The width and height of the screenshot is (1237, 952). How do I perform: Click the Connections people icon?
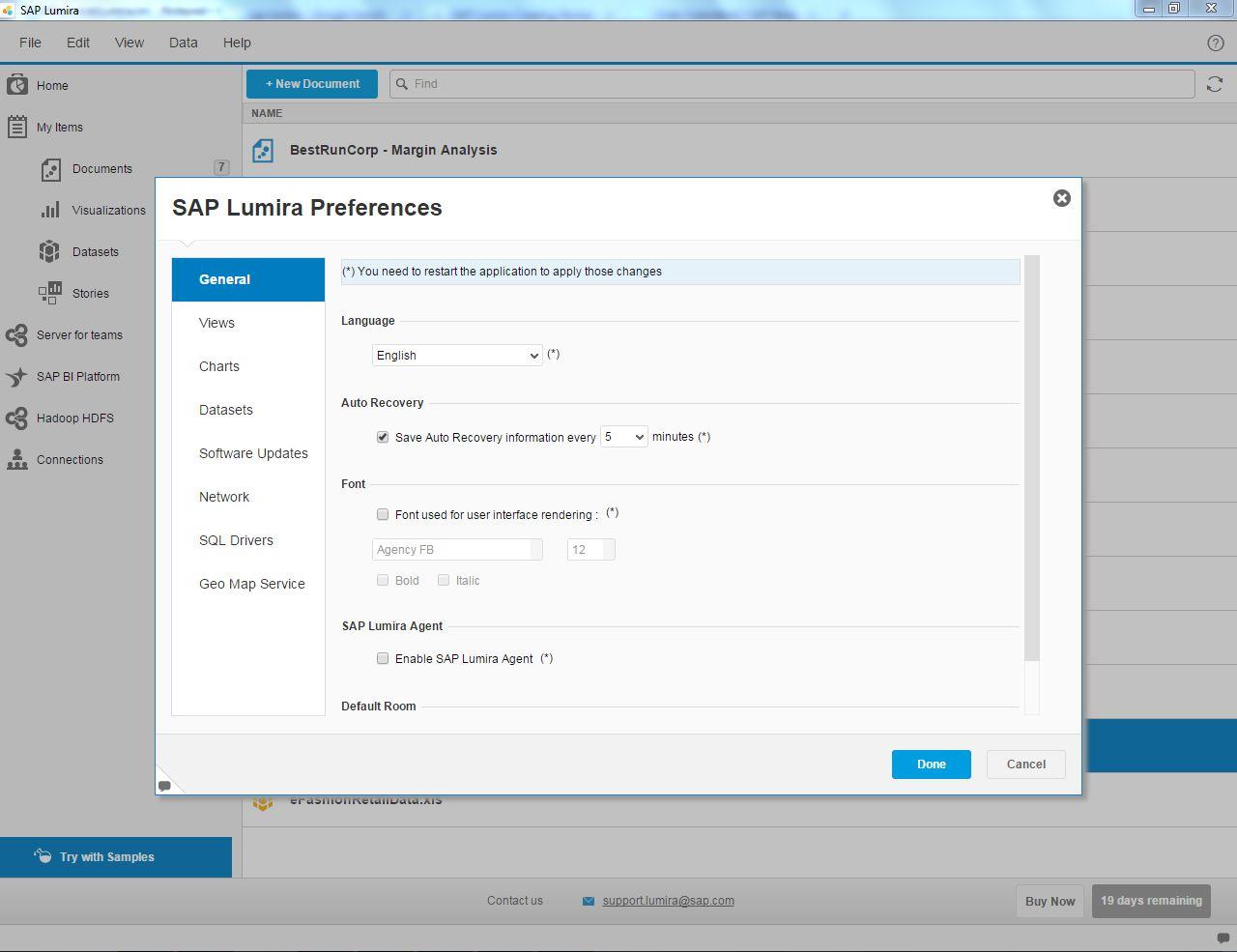[x=16, y=460]
